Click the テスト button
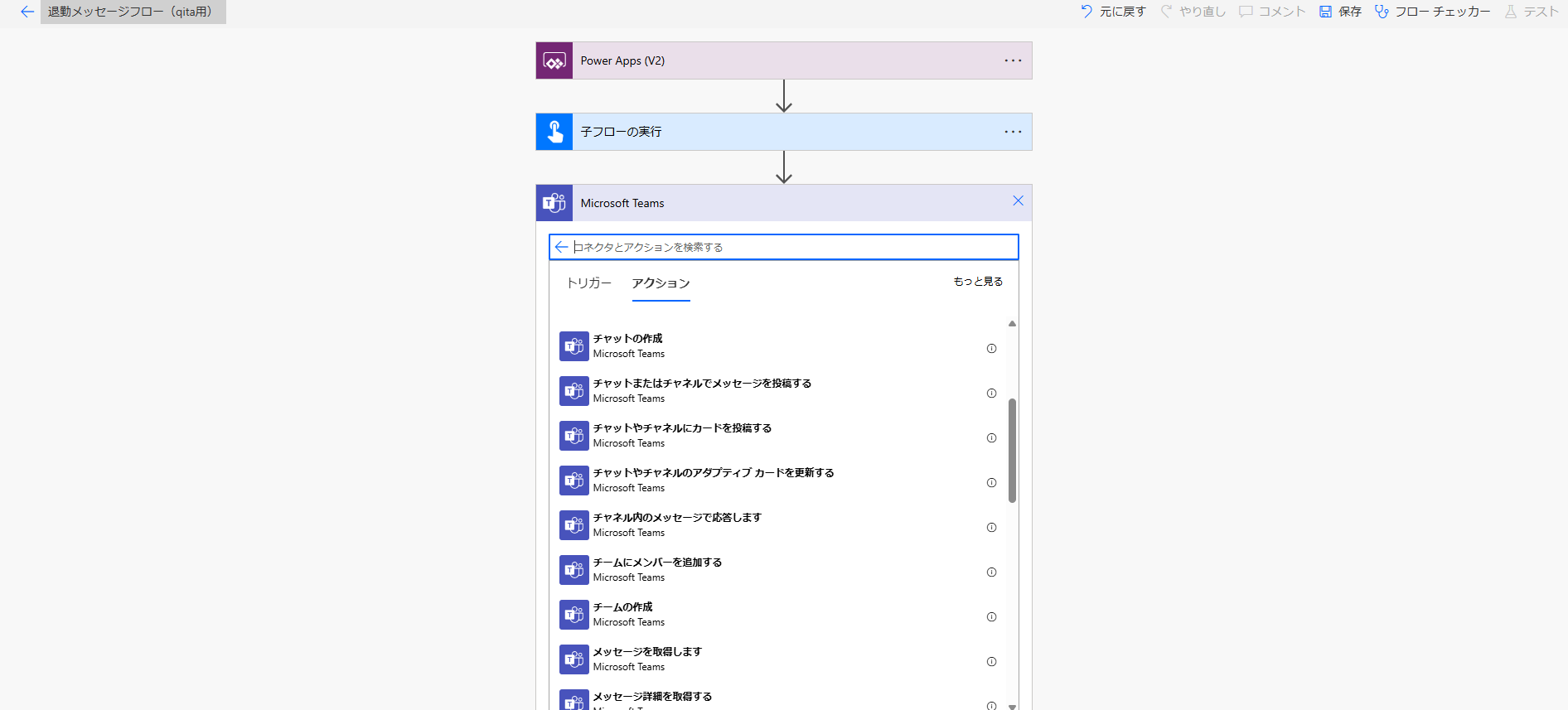 pyautogui.click(x=1532, y=12)
